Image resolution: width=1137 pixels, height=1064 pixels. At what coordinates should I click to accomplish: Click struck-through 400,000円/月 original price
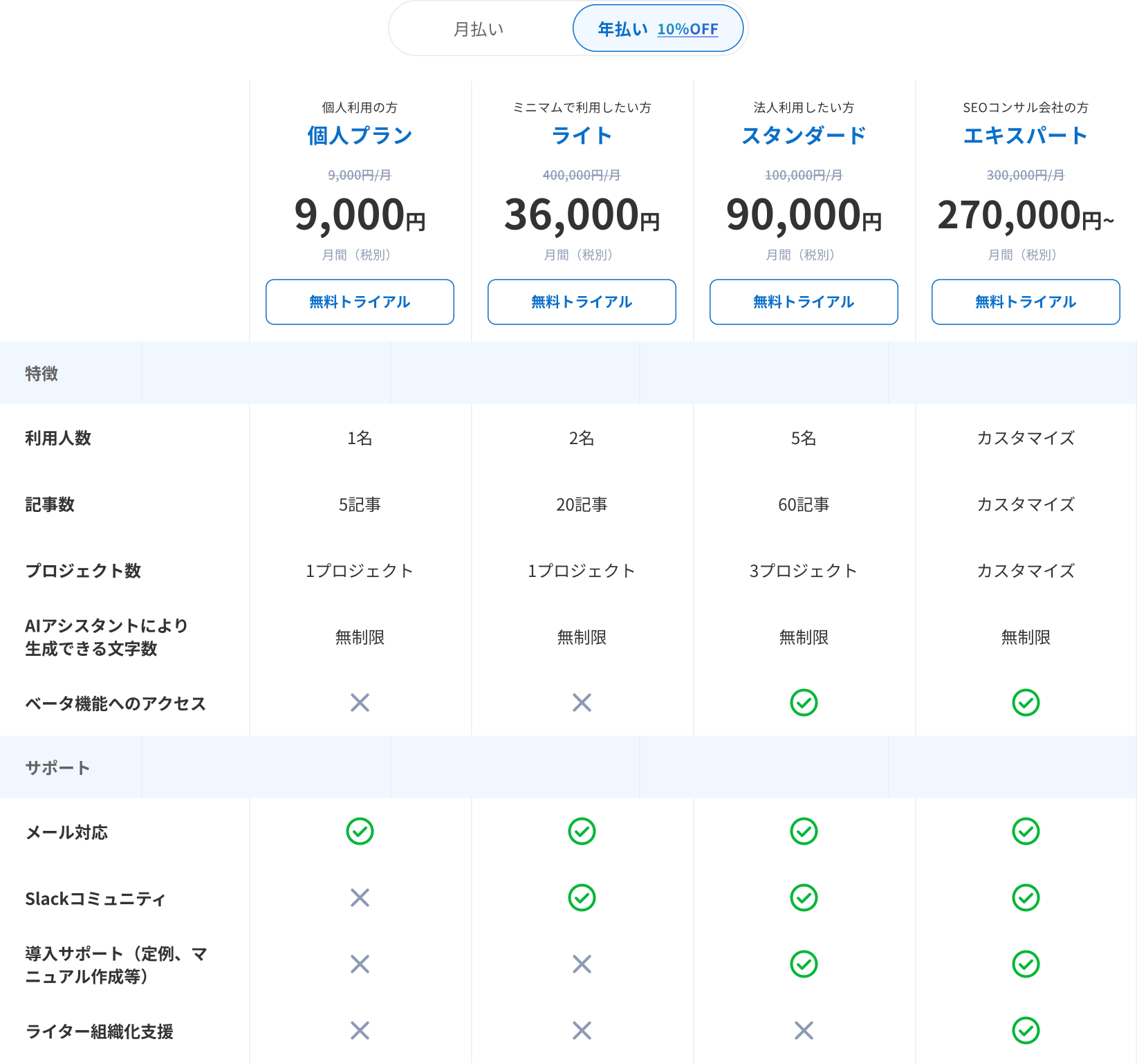point(582,175)
